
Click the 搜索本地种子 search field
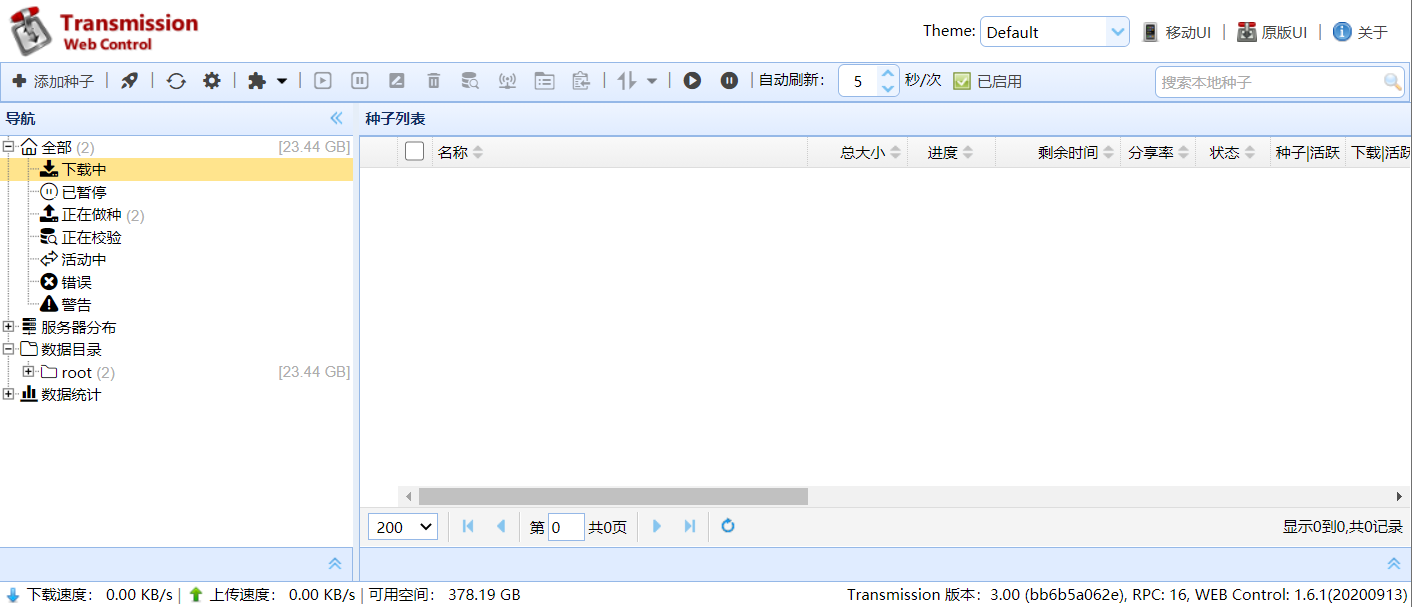click(1268, 82)
